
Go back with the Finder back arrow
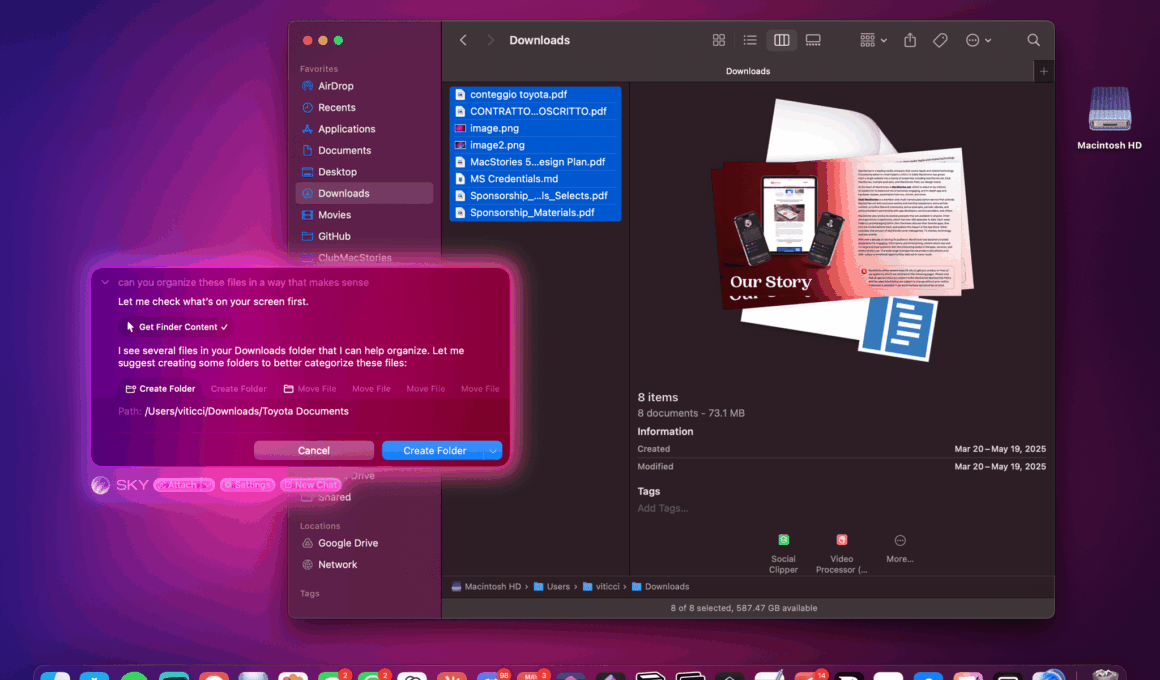pos(463,40)
